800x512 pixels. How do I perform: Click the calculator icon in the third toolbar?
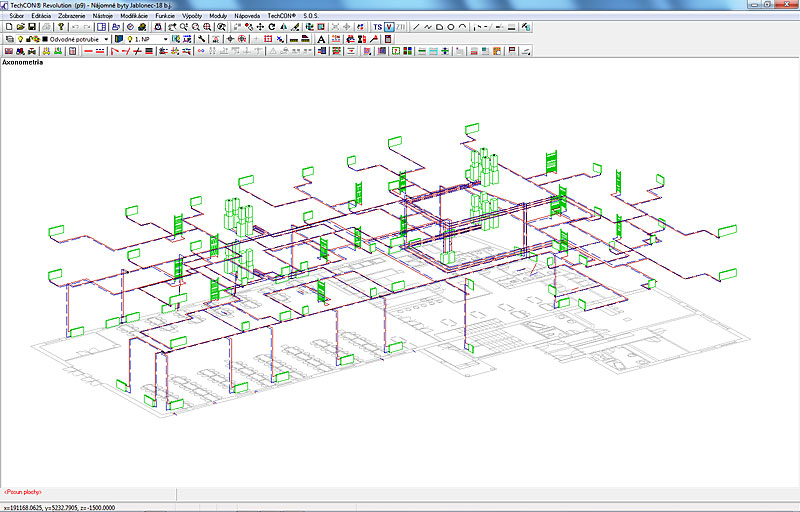72,50
